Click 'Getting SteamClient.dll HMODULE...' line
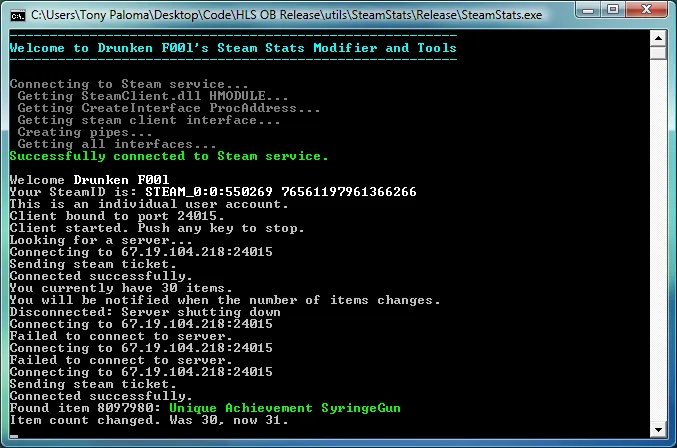677x448 pixels. tap(152, 96)
